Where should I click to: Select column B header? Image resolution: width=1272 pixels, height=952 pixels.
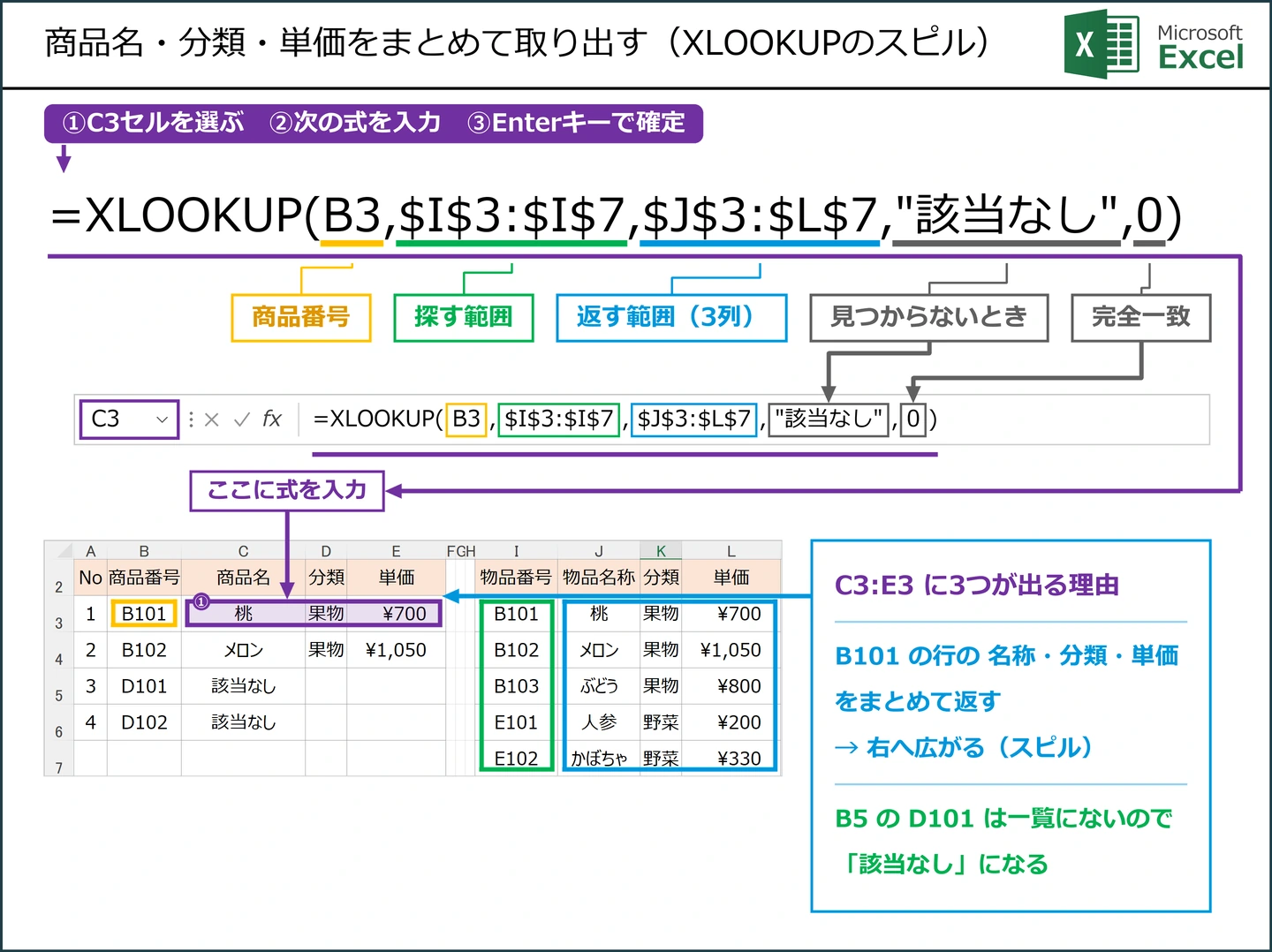coord(144,551)
